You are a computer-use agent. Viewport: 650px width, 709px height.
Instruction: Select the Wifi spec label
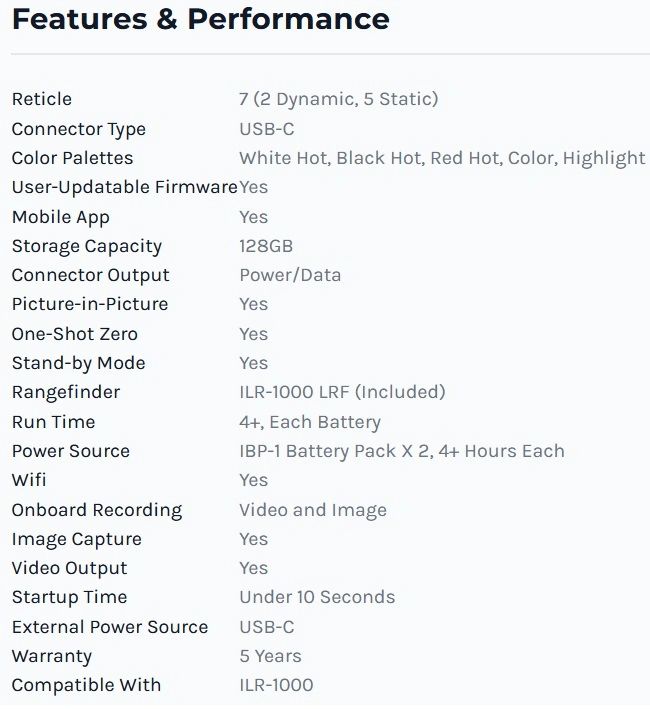pyautogui.click(x=29, y=480)
